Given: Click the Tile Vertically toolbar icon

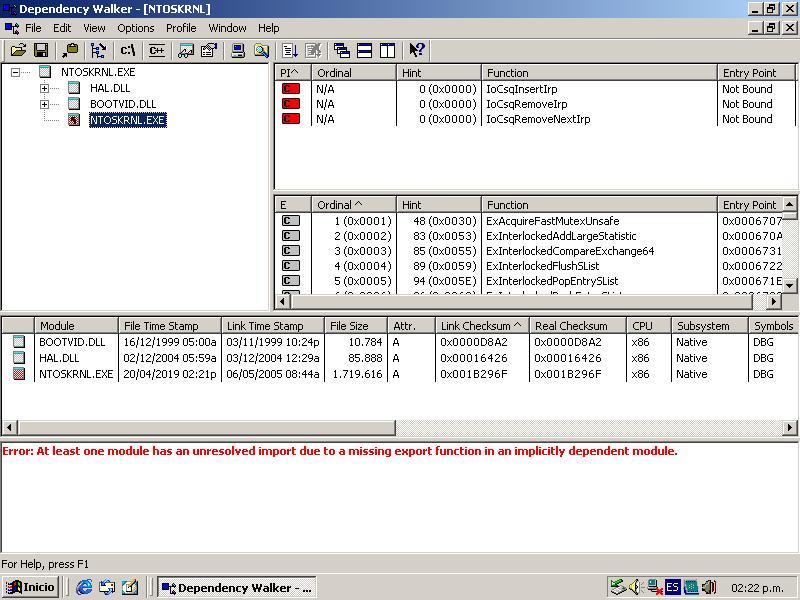Looking at the screenshot, I should 387,50.
